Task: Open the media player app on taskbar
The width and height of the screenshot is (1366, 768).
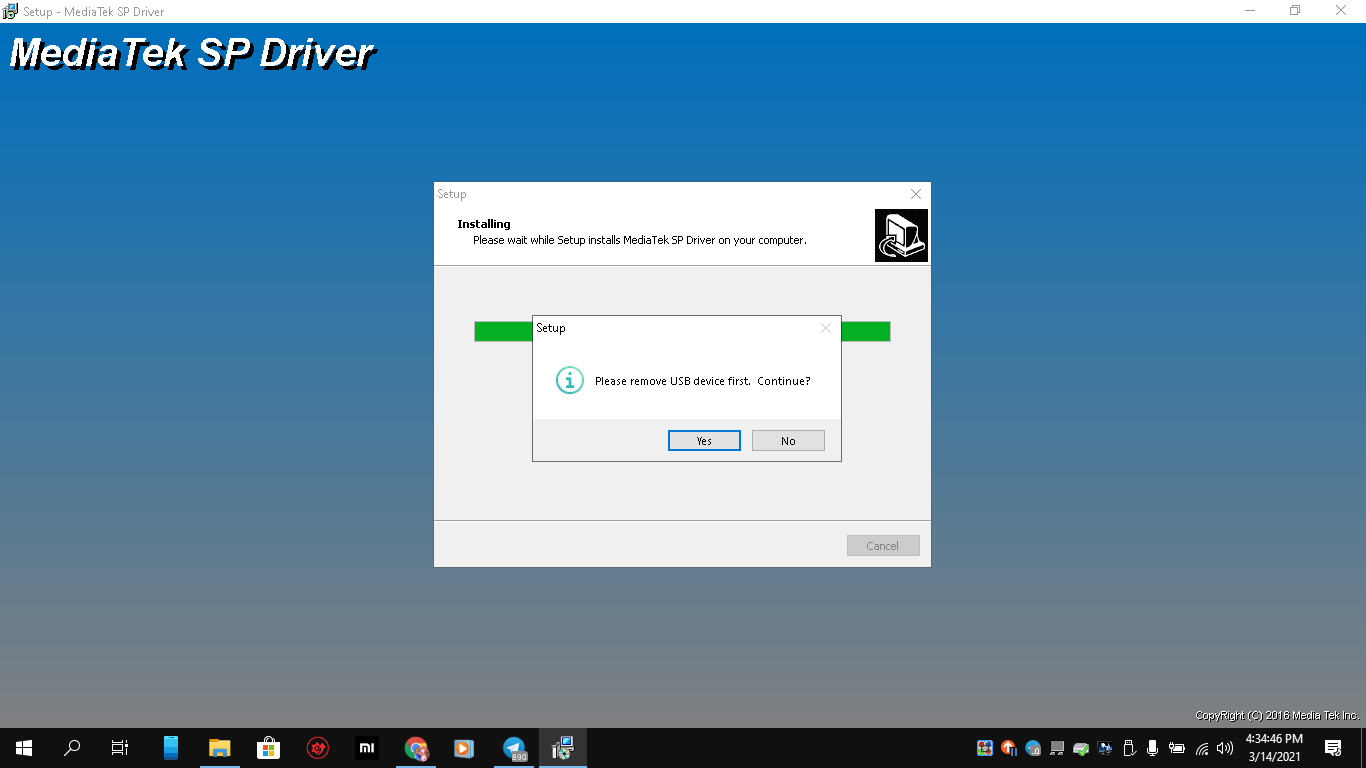Action: [x=465, y=748]
